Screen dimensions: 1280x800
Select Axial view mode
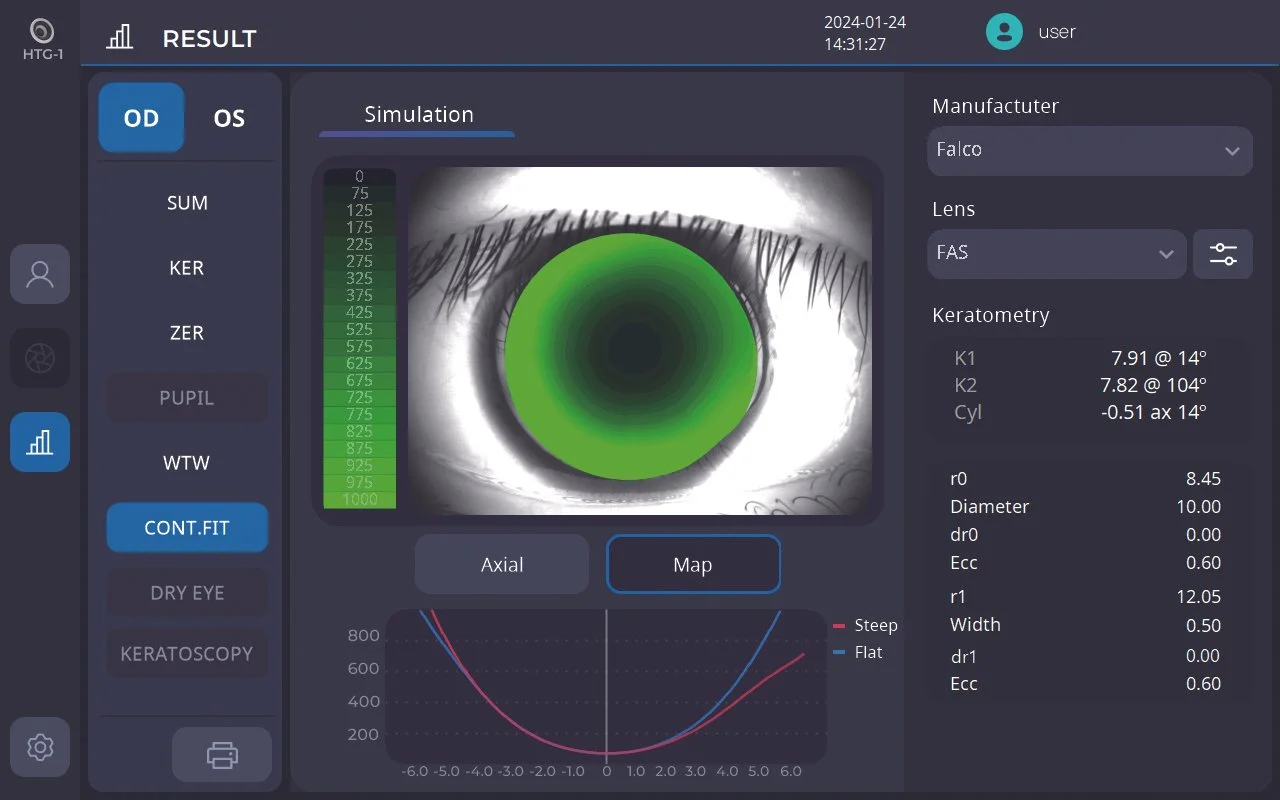[x=502, y=565]
